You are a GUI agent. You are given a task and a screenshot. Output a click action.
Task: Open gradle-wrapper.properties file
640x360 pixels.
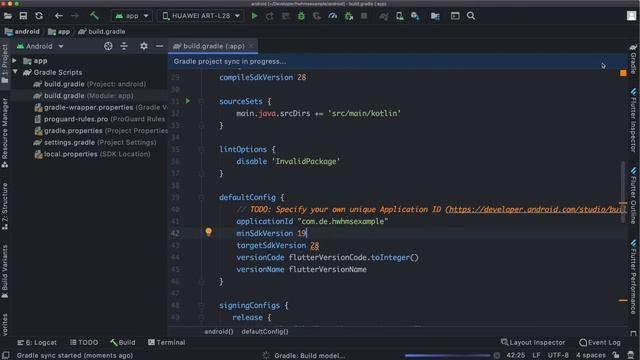pos(100,107)
